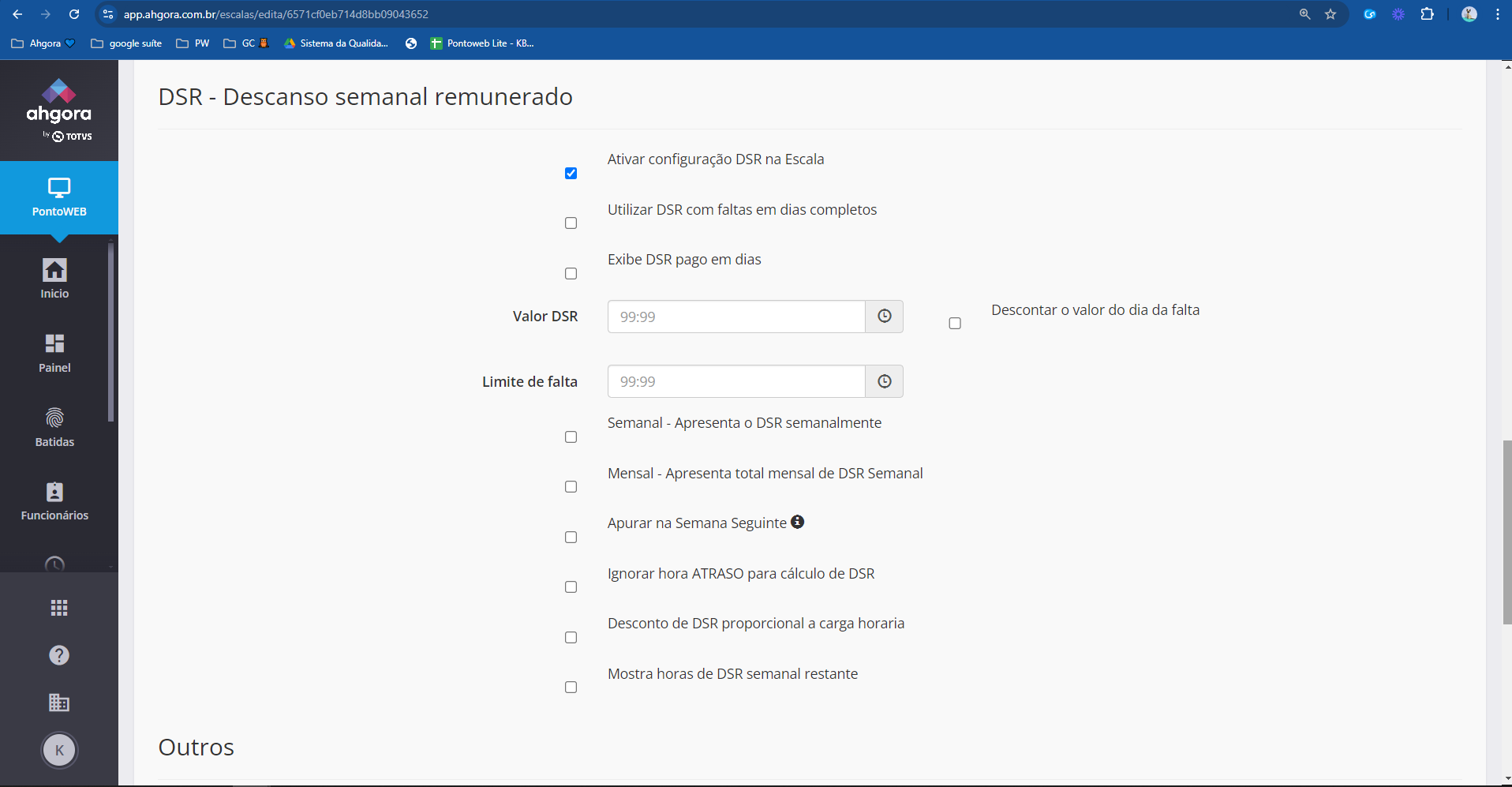Reload the page with refresh icon

tap(74, 14)
